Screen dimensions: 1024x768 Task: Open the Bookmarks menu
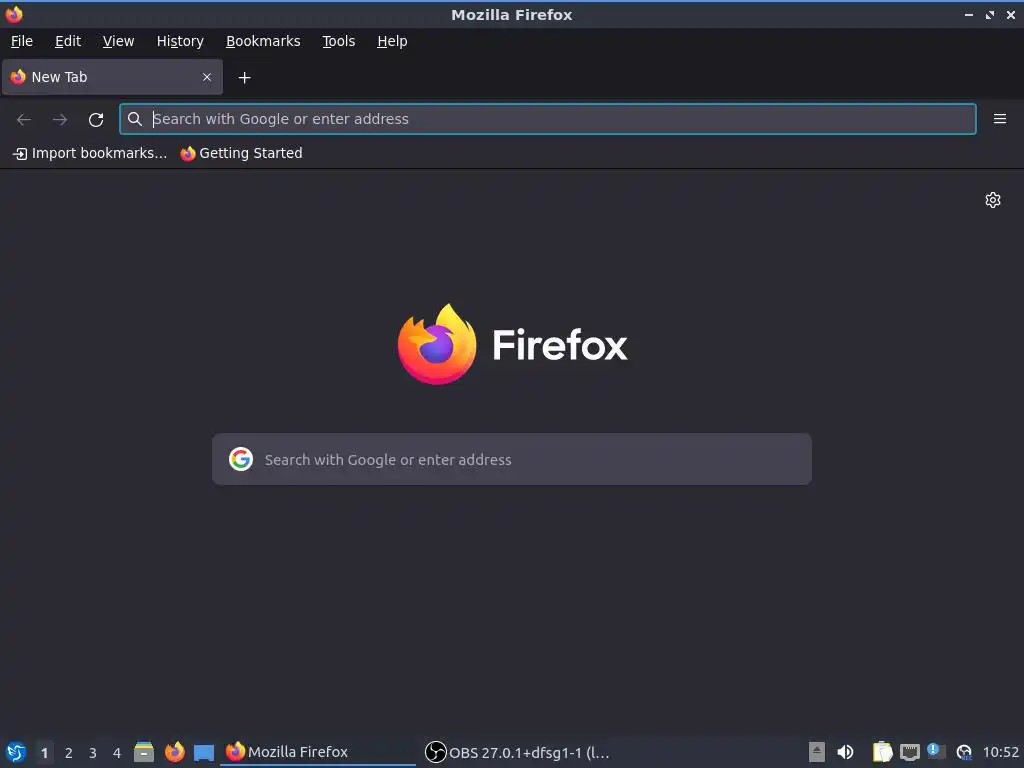point(263,41)
